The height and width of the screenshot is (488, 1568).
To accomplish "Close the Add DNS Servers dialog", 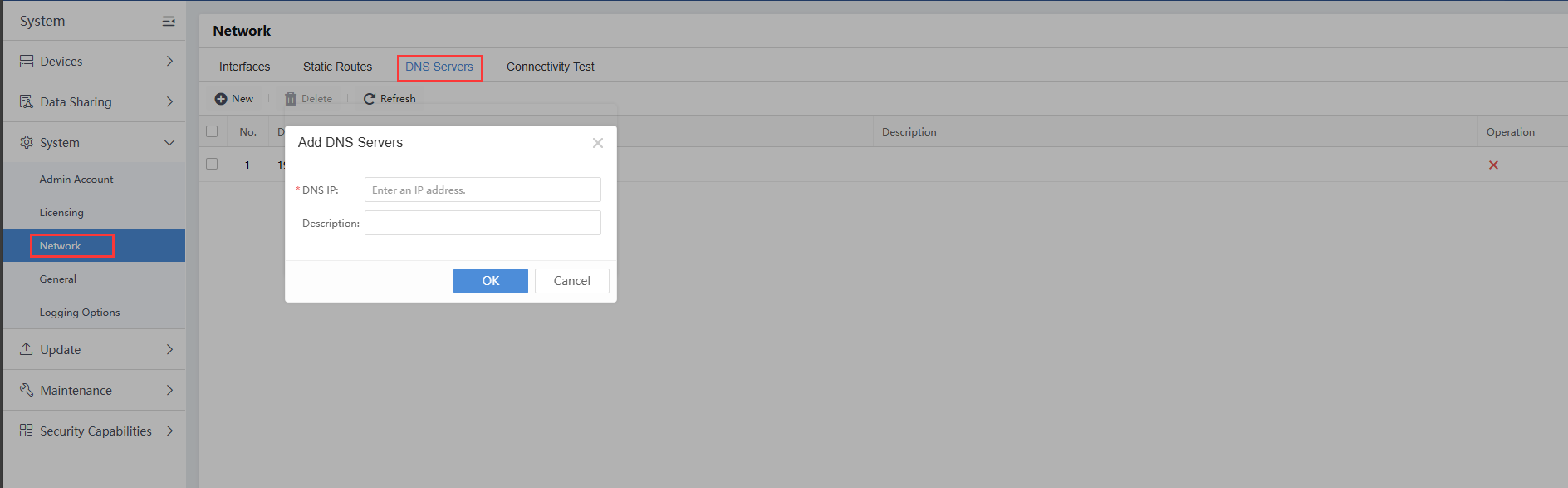I will 597,143.
